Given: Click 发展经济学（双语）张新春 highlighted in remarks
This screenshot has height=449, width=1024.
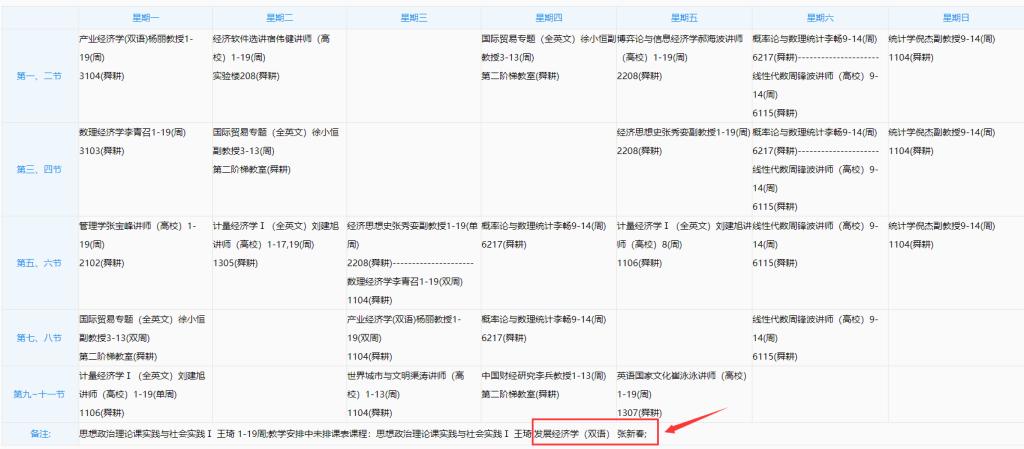Looking at the screenshot, I should click(596, 435).
